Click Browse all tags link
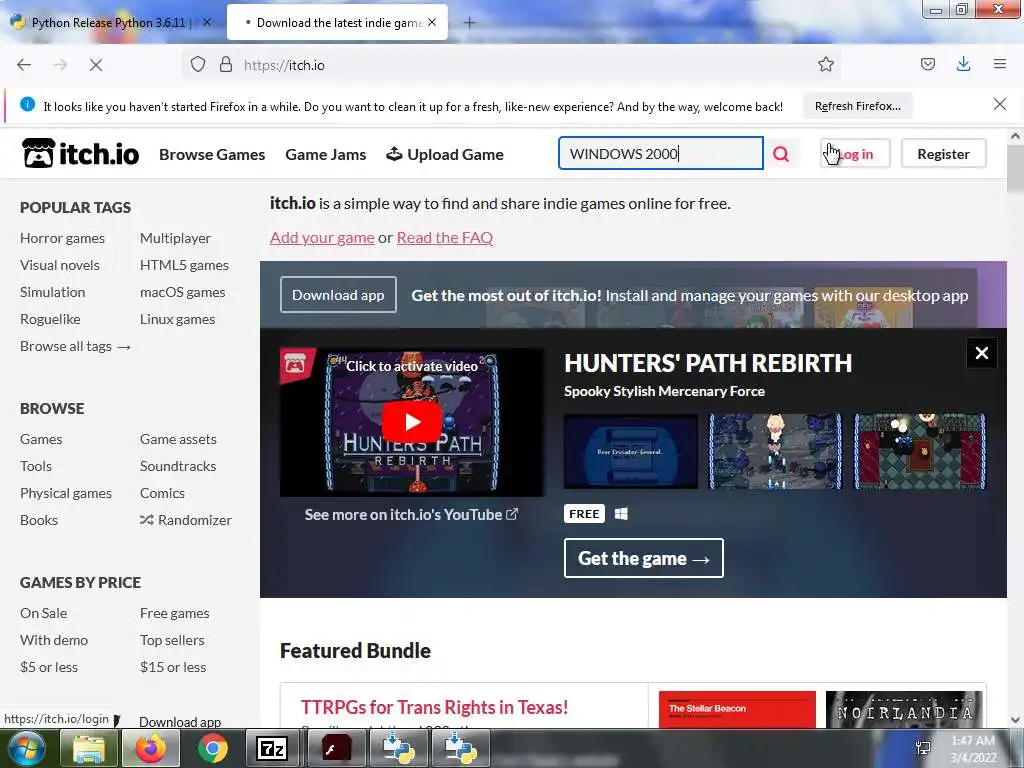The image size is (1024, 768). pos(75,346)
